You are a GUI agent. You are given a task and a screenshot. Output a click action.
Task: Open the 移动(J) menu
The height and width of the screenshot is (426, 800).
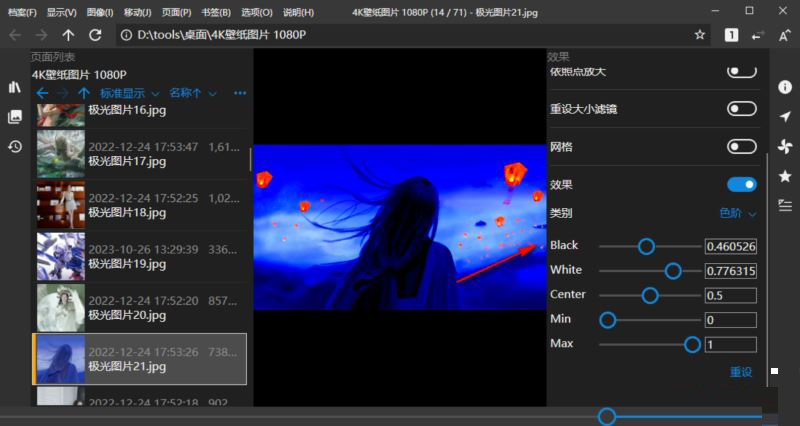137,12
